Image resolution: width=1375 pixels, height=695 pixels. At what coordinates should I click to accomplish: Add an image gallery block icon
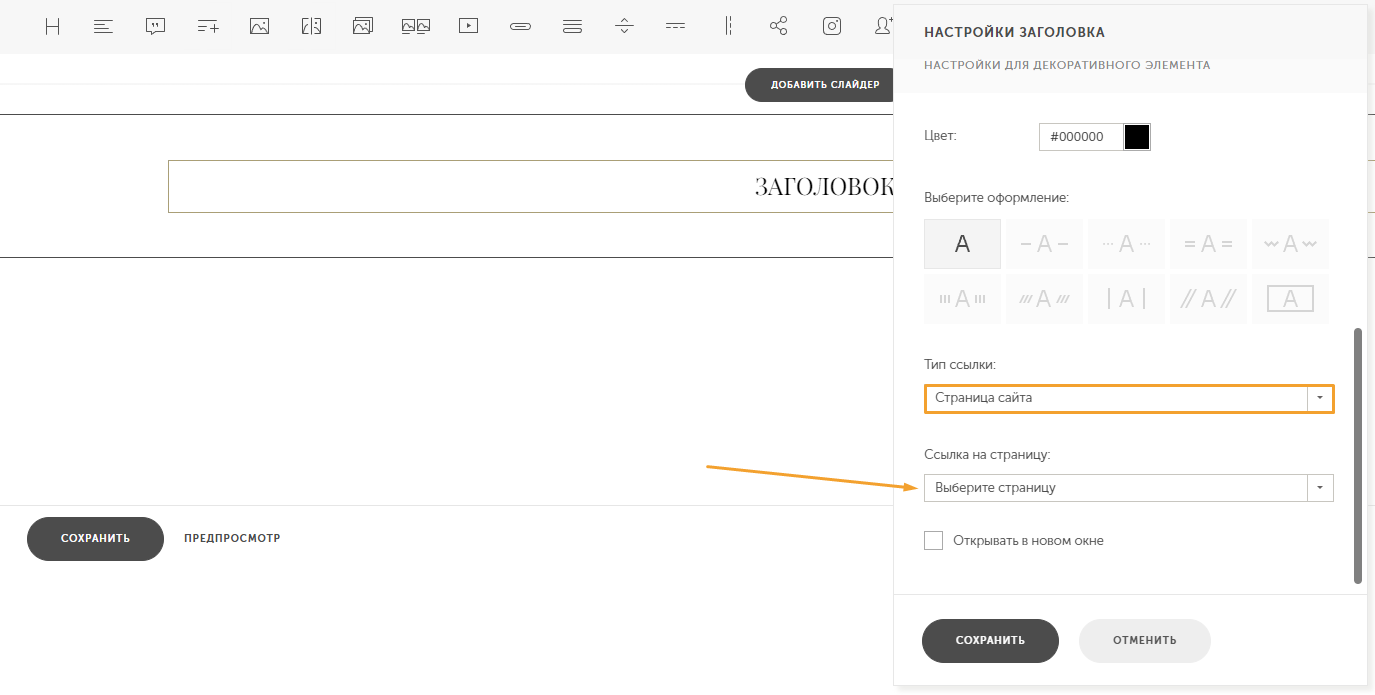click(x=363, y=27)
